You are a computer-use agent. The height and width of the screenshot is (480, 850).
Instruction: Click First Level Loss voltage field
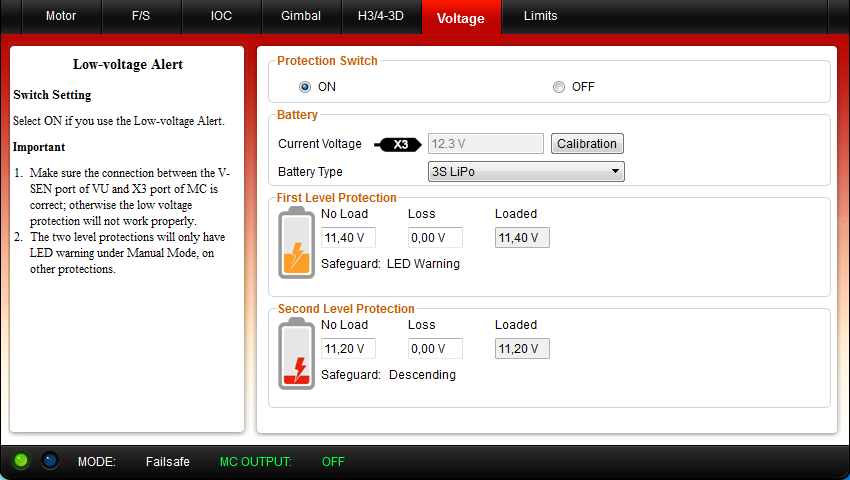(x=435, y=238)
